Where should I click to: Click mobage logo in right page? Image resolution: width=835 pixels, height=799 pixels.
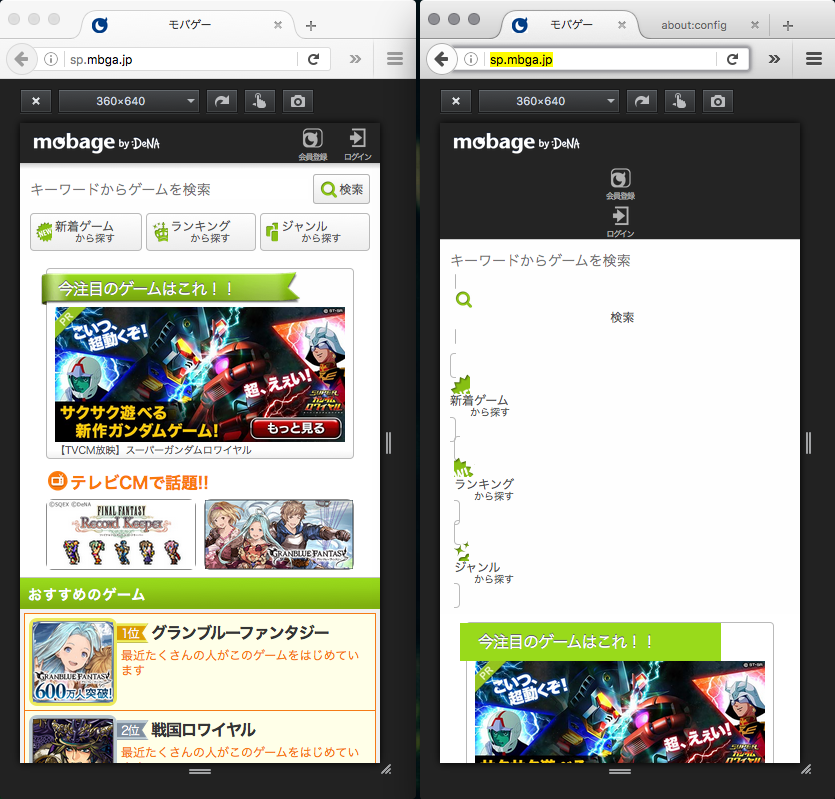coord(516,143)
